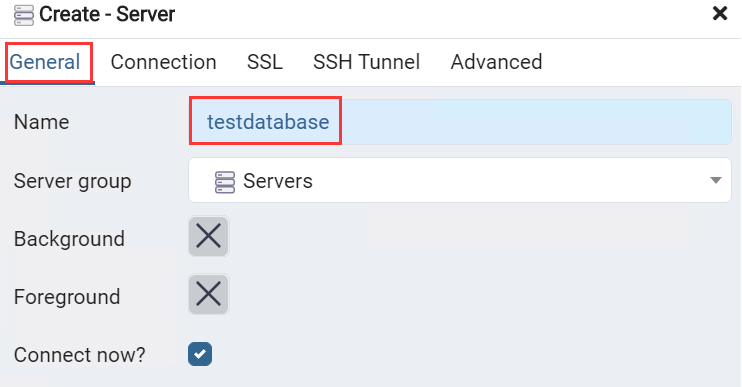Click the Foreground label text
742x387 pixels.
click(67, 297)
